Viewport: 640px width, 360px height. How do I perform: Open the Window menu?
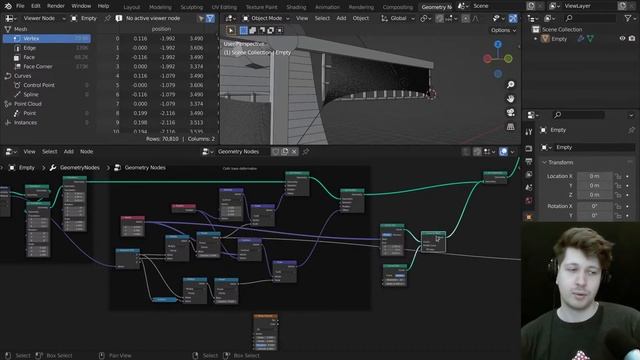click(81, 6)
